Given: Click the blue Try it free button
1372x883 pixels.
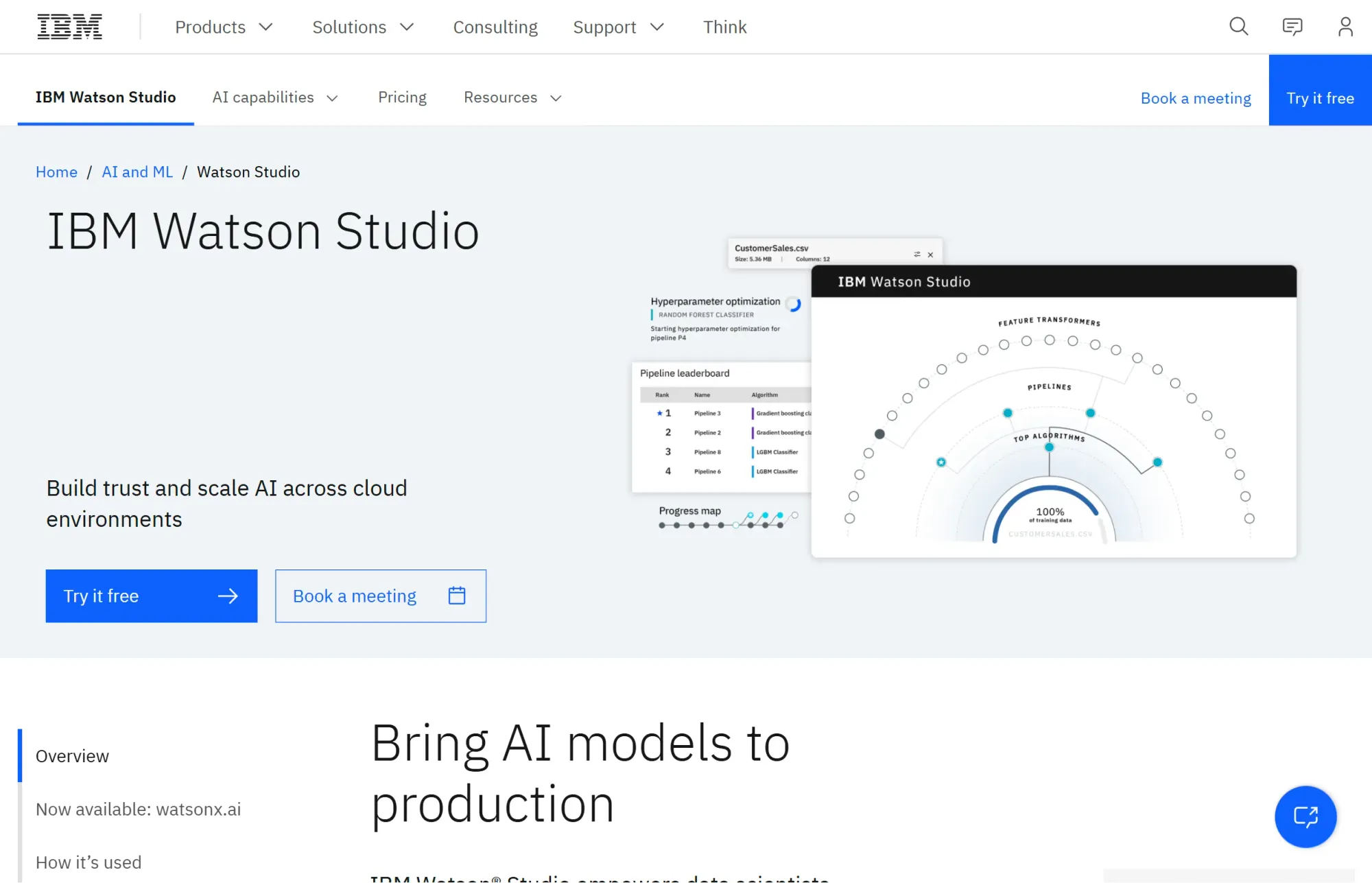Looking at the screenshot, I should (x=151, y=596).
